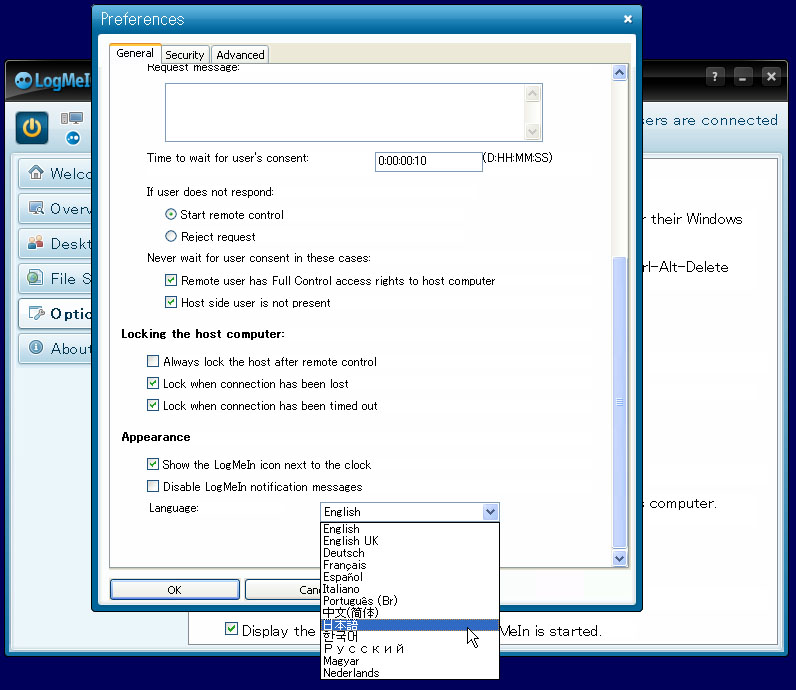Enable Always lock the host after remote control
Screen dimensions: 796x690
153,361
